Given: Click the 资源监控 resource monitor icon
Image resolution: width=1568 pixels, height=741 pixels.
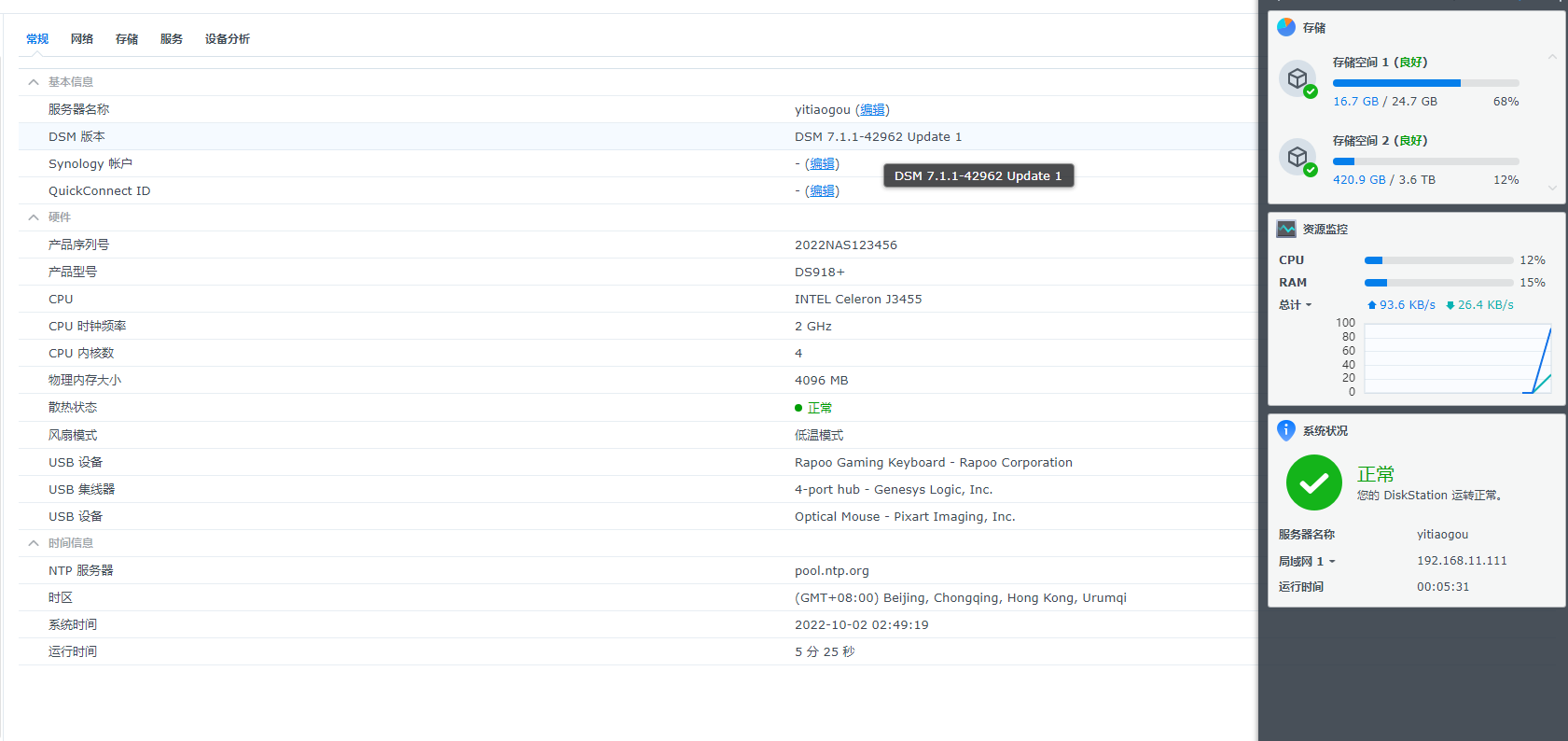Looking at the screenshot, I should coord(1286,229).
